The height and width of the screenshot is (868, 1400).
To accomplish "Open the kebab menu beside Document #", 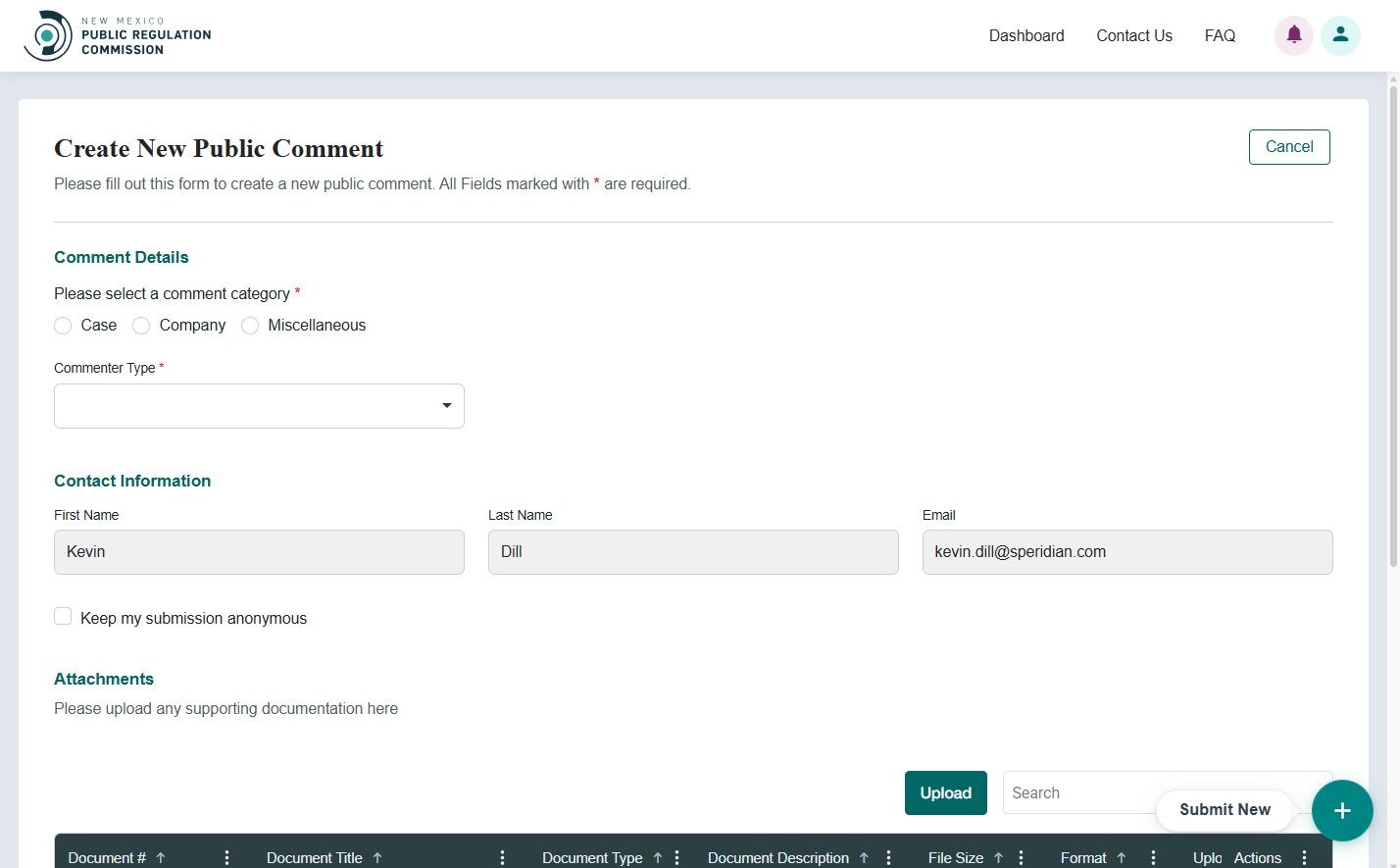I will tap(226, 857).
